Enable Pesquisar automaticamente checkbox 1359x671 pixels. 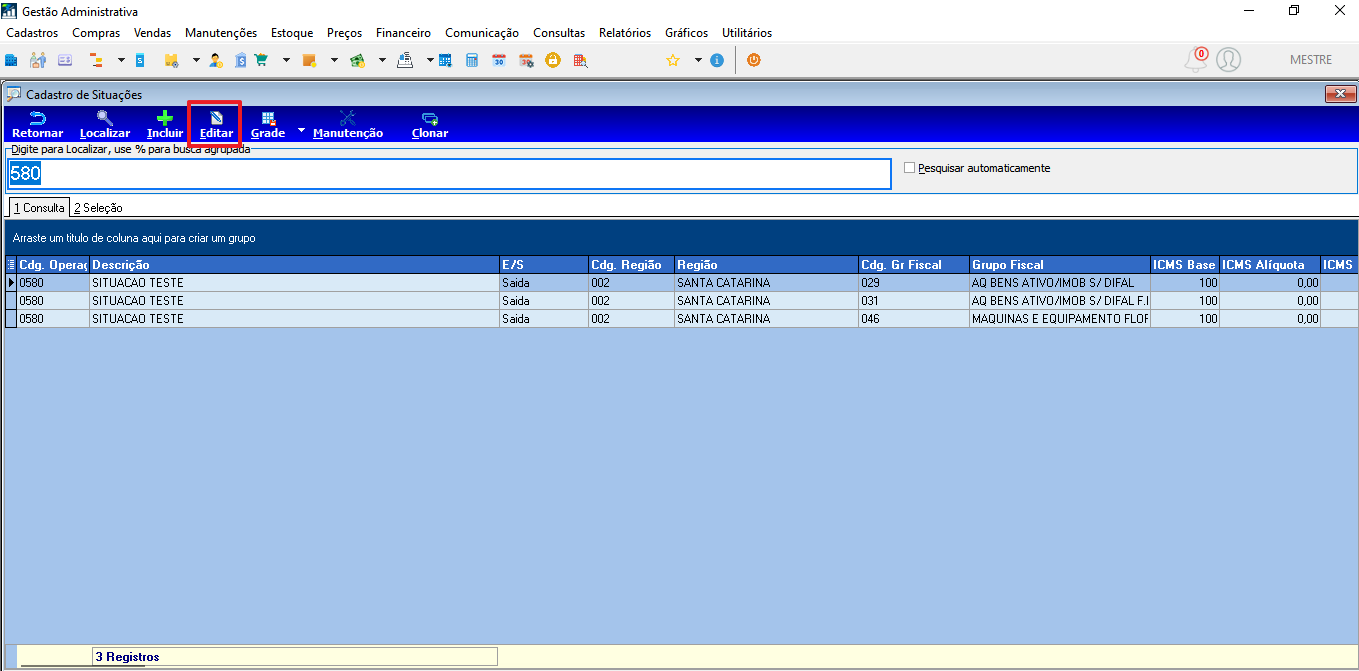point(909,168)
